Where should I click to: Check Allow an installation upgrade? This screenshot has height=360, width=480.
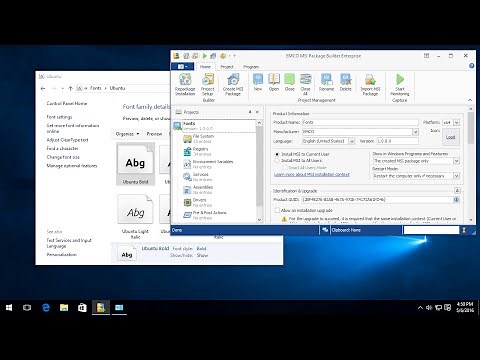point(277,210)
